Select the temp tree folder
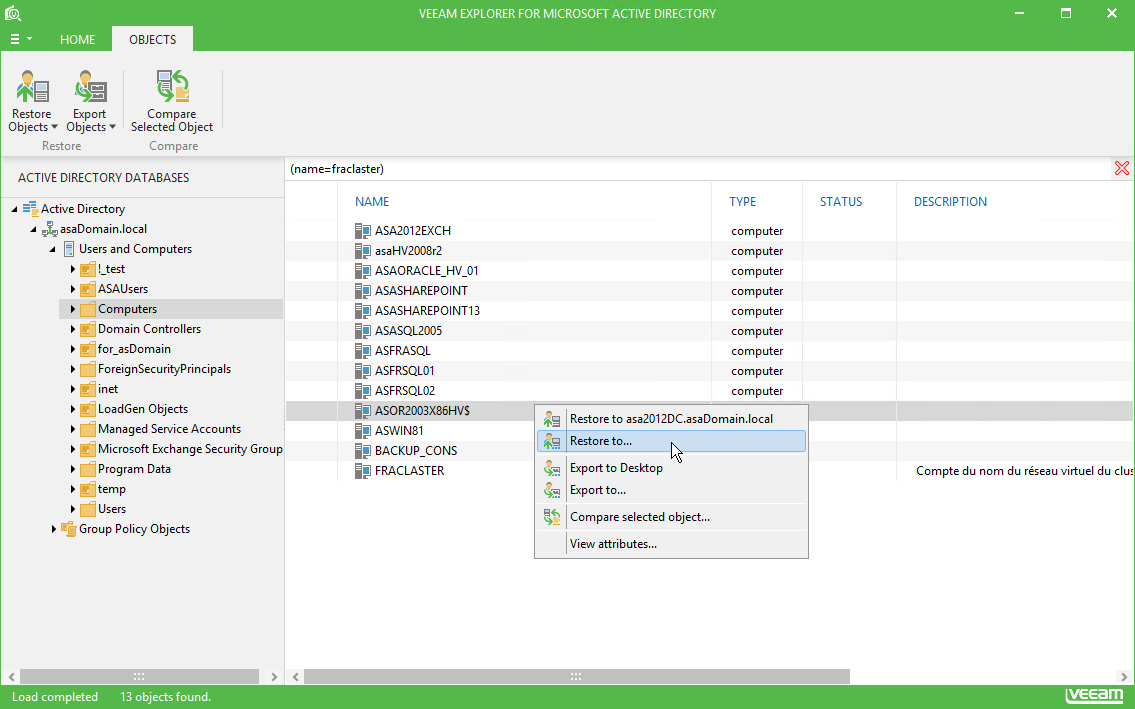This screenshot has height=709, width=1135. 112,490
